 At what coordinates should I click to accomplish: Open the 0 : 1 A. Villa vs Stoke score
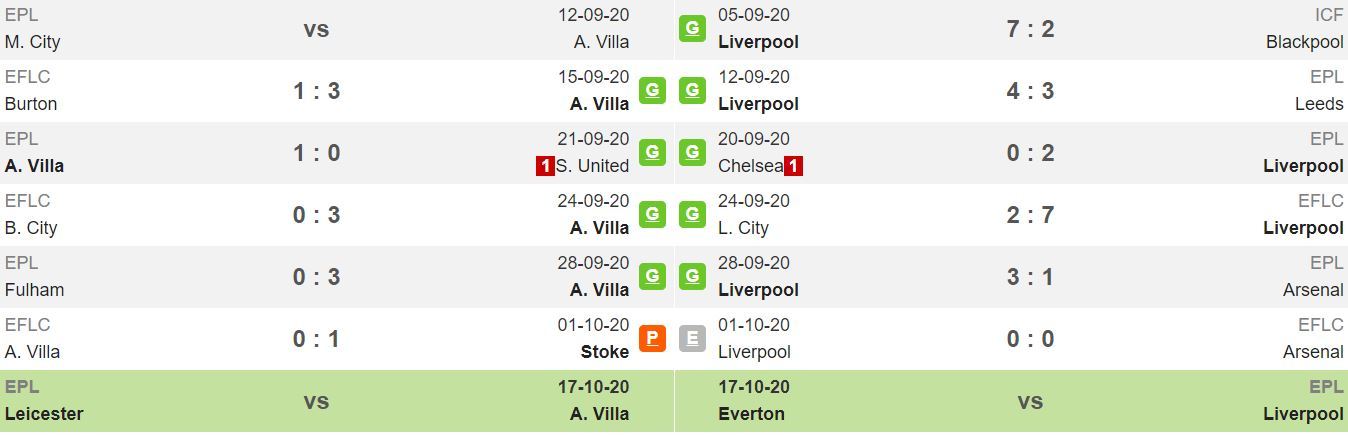[x=316, y=338]
